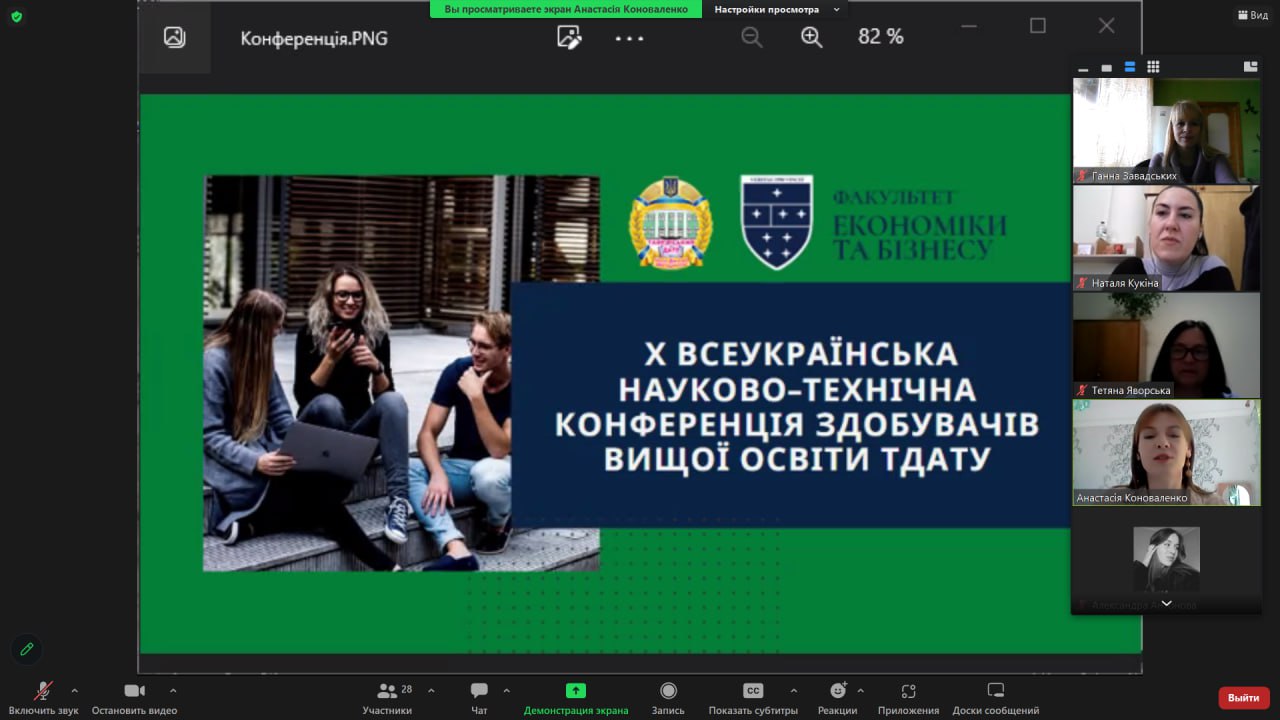The height and width of the screenshot is (720, 1280).
Task: Stop camera with Остановить видео
Action: [134, 697]
